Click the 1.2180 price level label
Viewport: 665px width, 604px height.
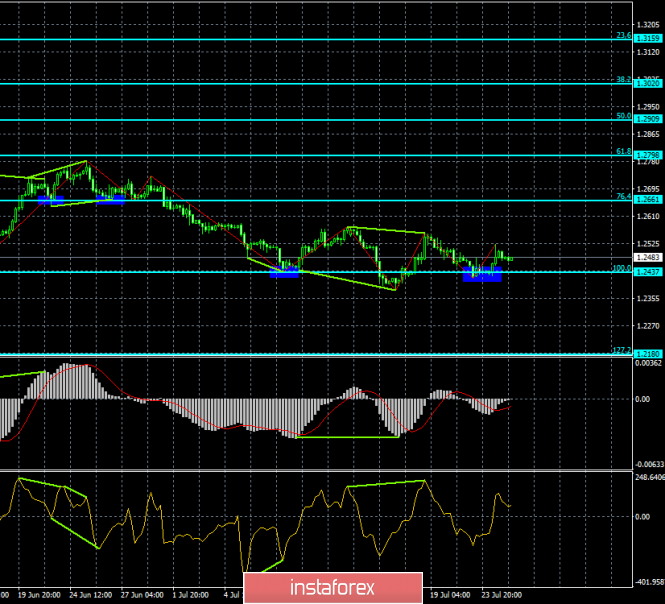tap(648, 354)
